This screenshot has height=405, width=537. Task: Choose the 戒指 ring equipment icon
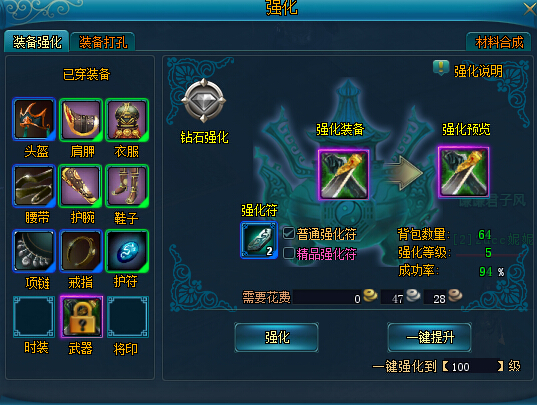(81, 251)
